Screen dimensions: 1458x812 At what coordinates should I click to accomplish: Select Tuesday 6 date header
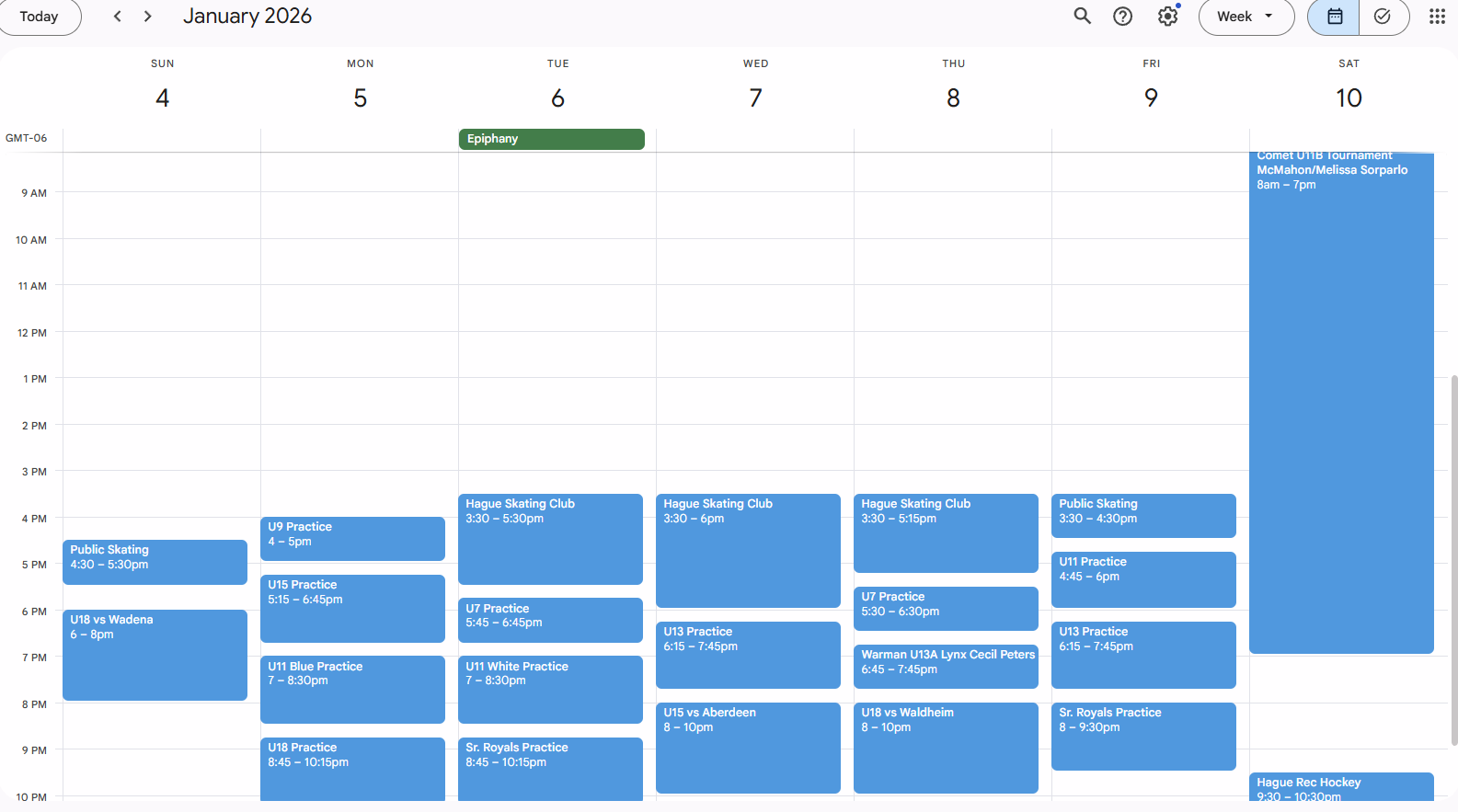pyautogui.click(x=557, y=97)
